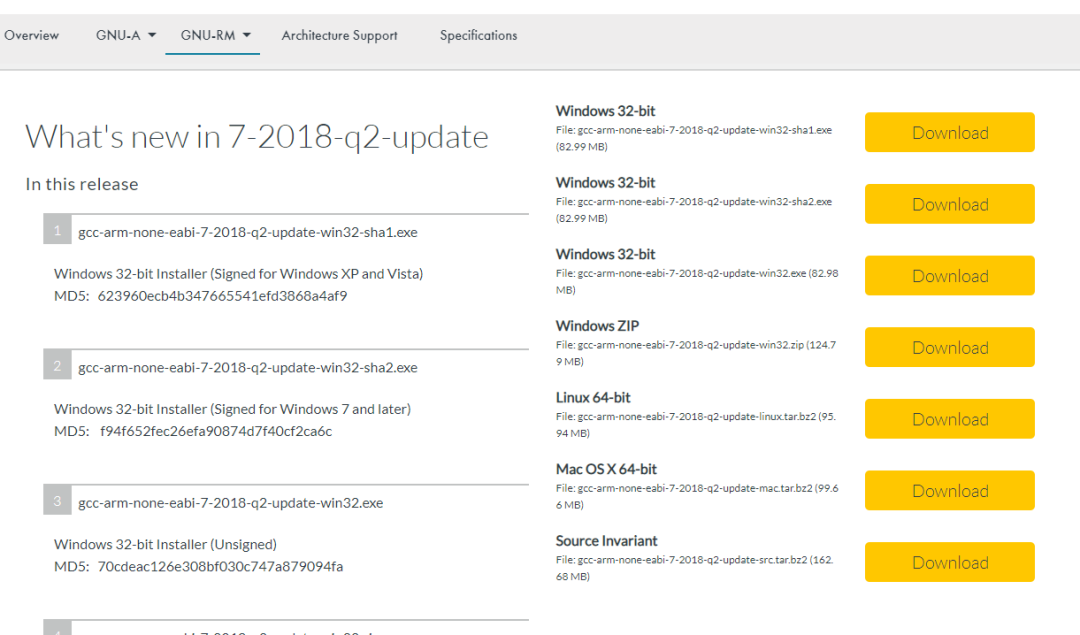Download the Mac OS X 64-bit tarball
This screenshot has width=1080, height=635.
click(950, 490)
